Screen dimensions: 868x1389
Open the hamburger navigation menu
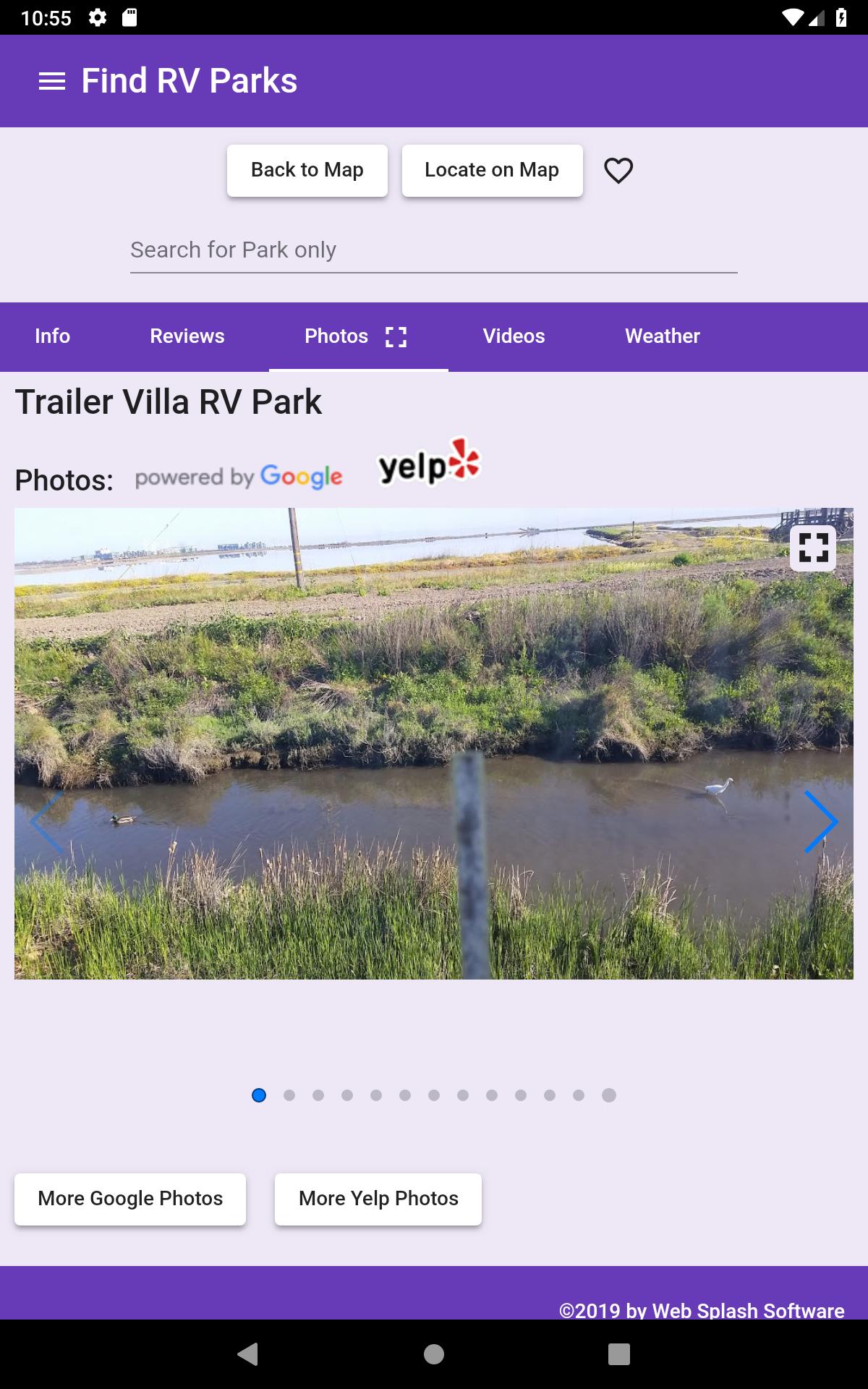(x=52, y=81)
